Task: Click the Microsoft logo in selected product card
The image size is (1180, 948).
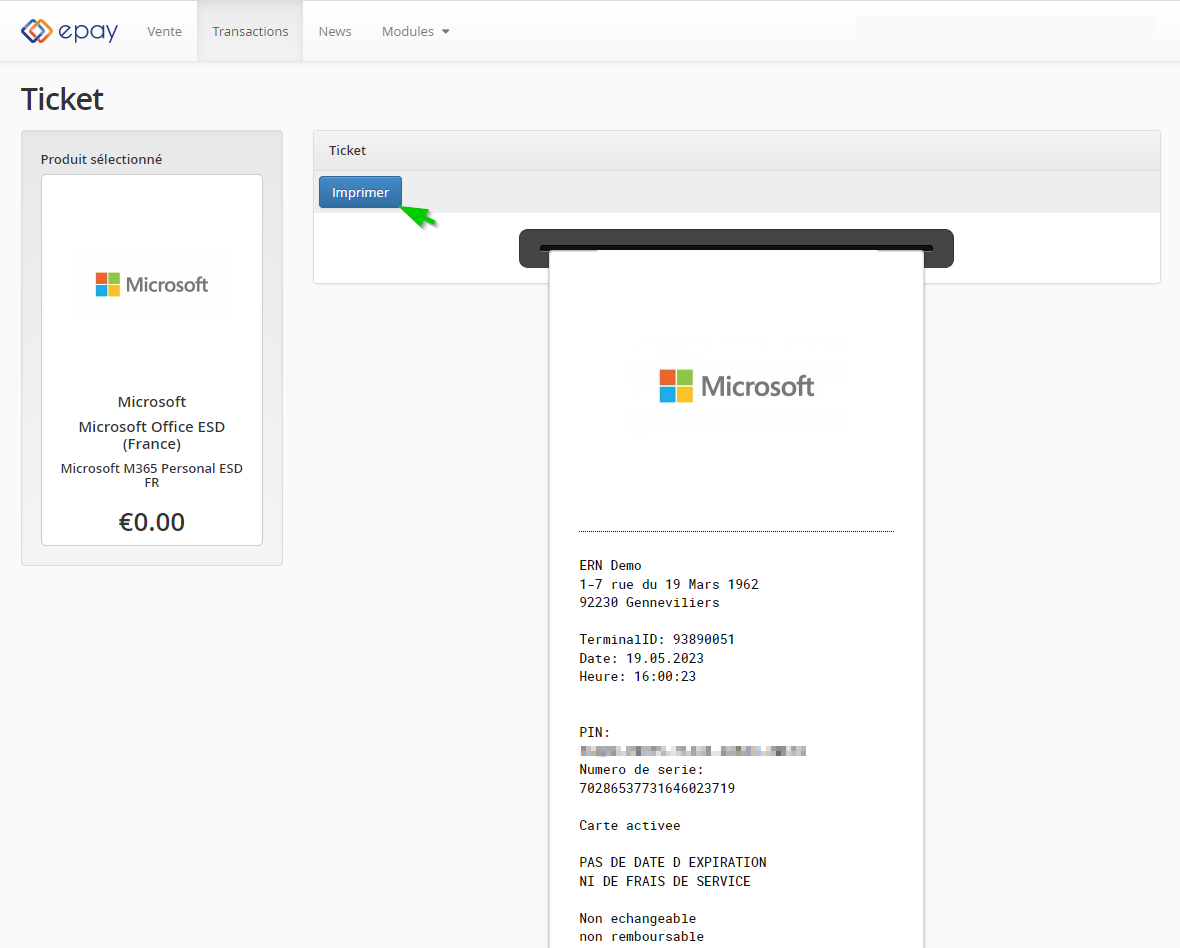Action: 151,284
